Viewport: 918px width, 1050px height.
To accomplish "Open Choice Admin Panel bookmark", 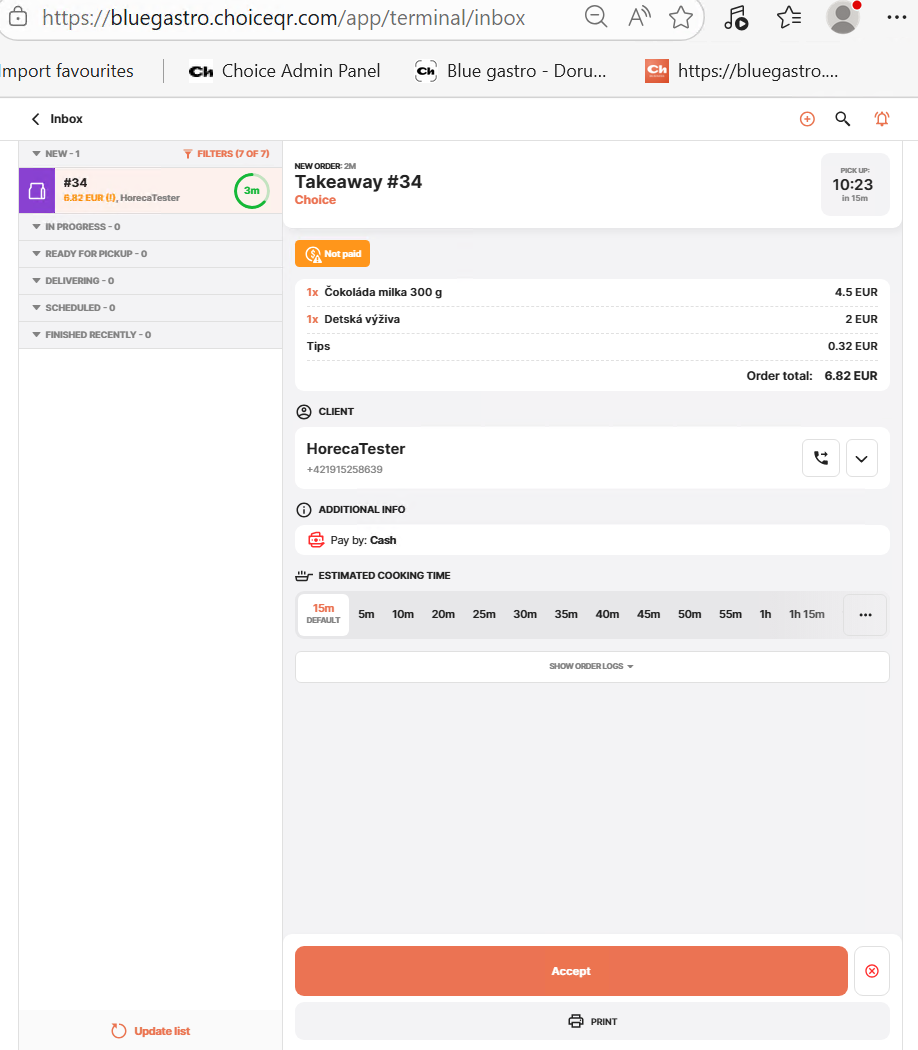I will [x=285, y=71].
